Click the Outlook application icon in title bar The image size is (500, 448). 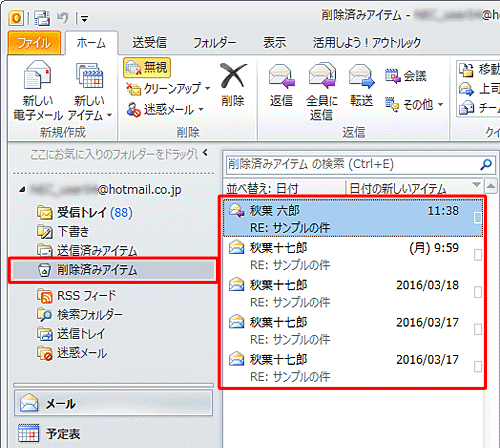point(16,18)
